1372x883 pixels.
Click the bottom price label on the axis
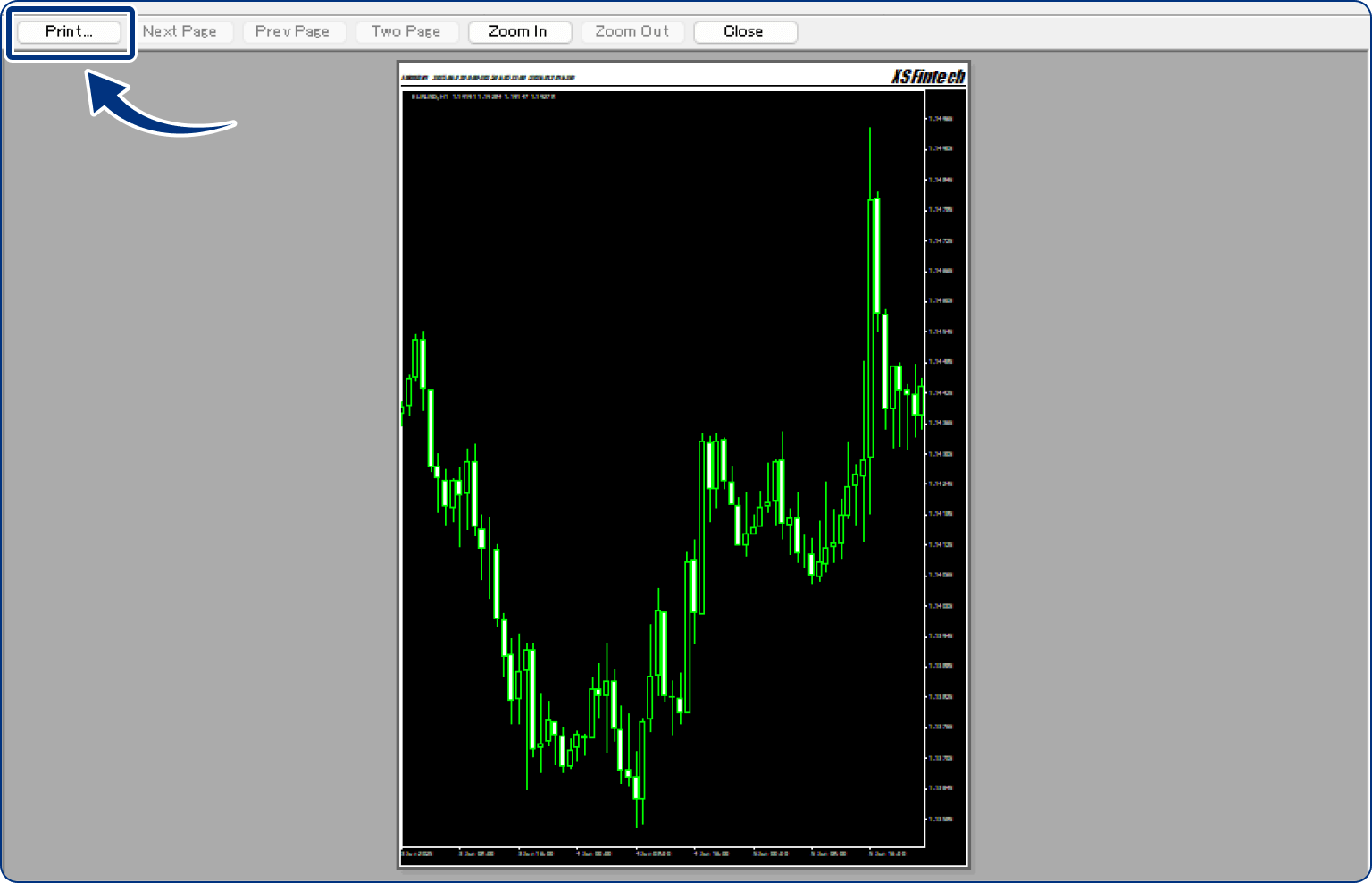pos(940,819)
